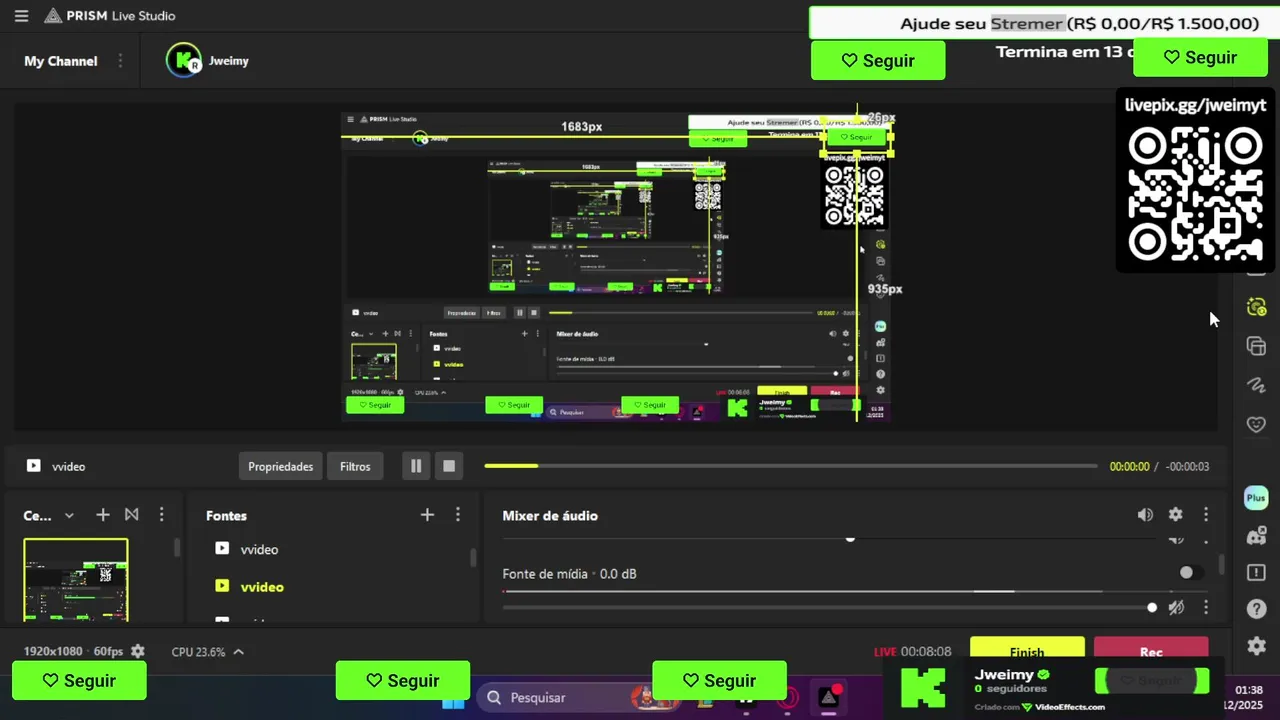The image size is (1280, 720).
Task: Unmute the Fonte de mídia audio track
Action: [1177, 607]
